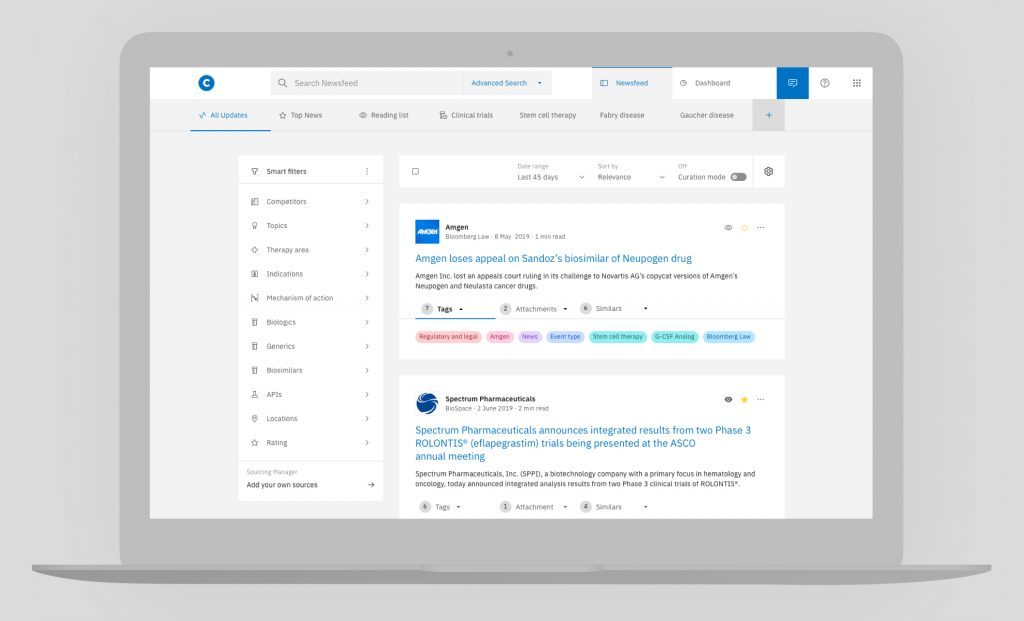The width and height of the screenshot is (1024, 621).
Task: Click the Bloomberg Law tag
Action: click(729, 337)
